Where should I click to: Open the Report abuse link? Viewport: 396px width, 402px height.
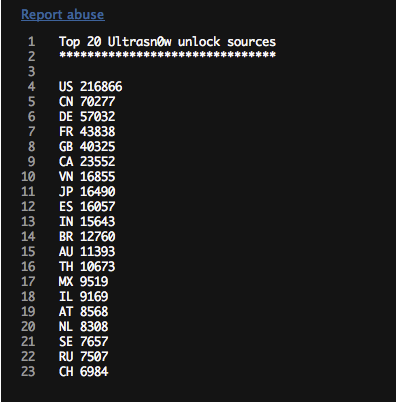tap(63, 15)
